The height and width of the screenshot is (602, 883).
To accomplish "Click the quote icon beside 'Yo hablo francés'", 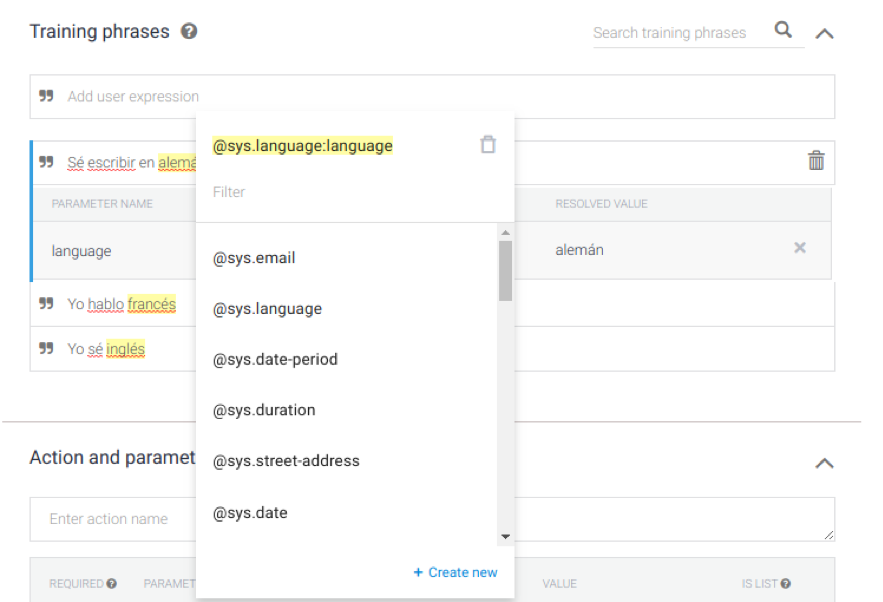I will pyautogui.click(x=46, y=304).
